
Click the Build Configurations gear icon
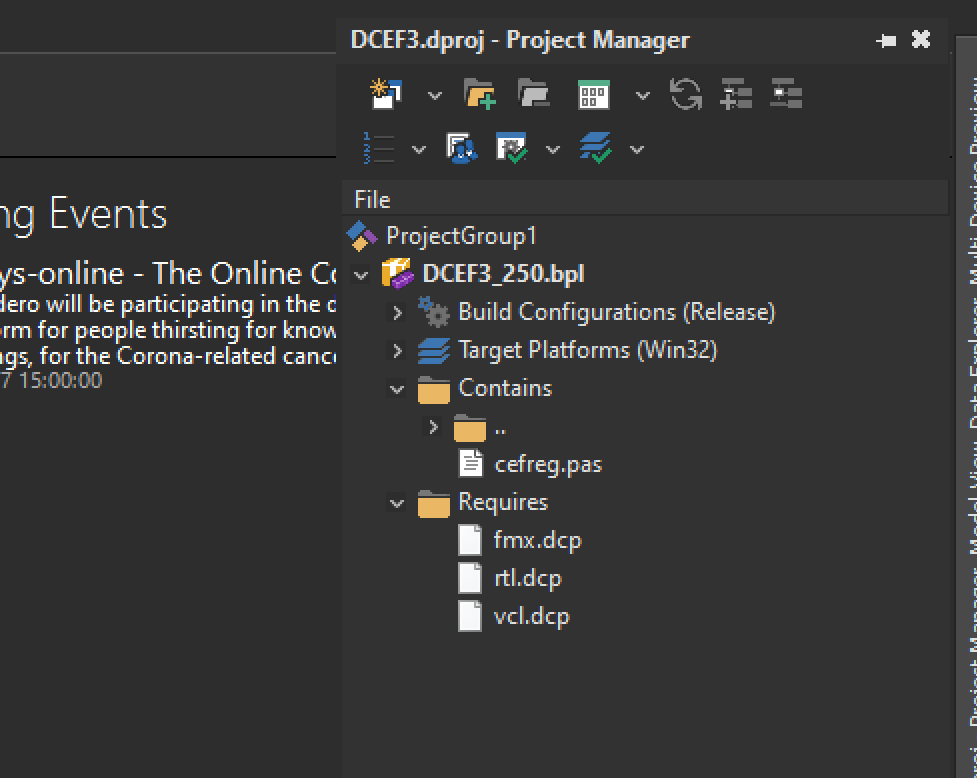click(434, 311)
